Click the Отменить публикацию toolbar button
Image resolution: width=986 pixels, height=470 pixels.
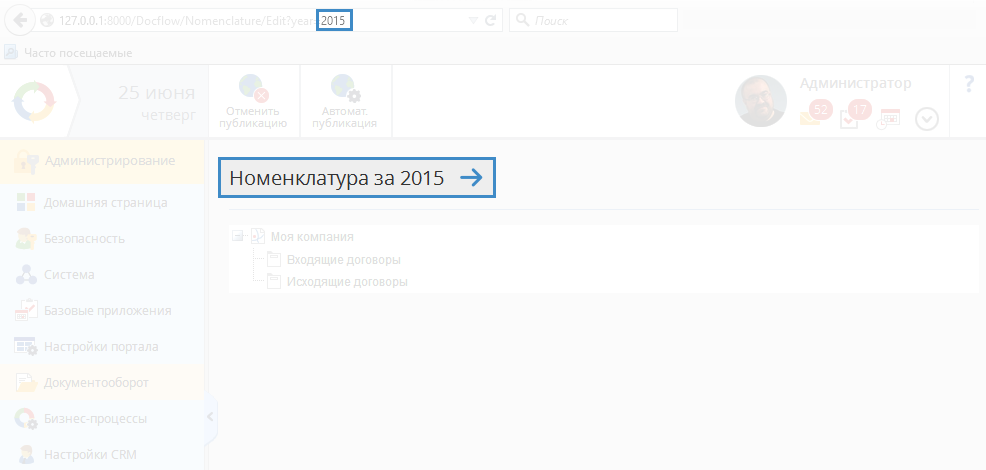pyautogui.click(x=254, y=102)
